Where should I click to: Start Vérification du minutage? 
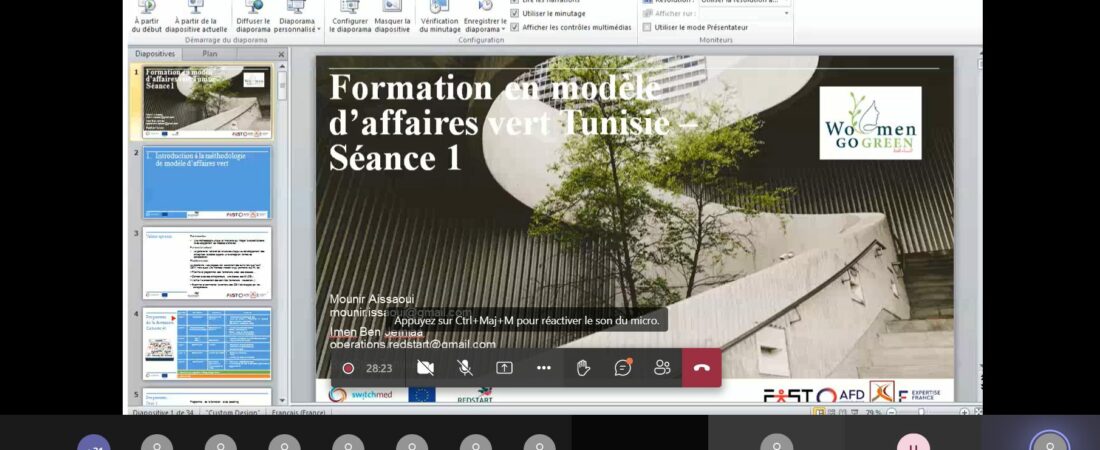[x=440, y=17]
